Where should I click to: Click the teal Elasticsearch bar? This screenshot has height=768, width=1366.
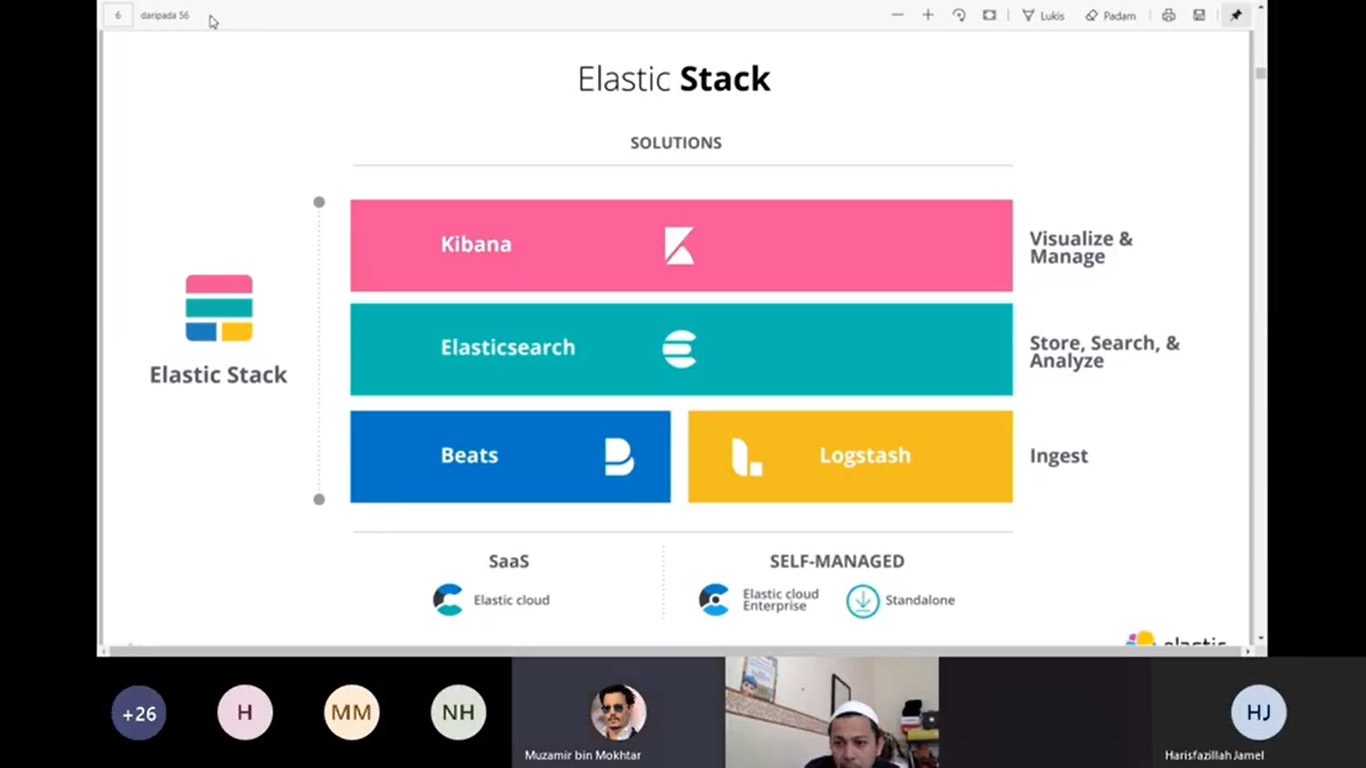point(681,349)
